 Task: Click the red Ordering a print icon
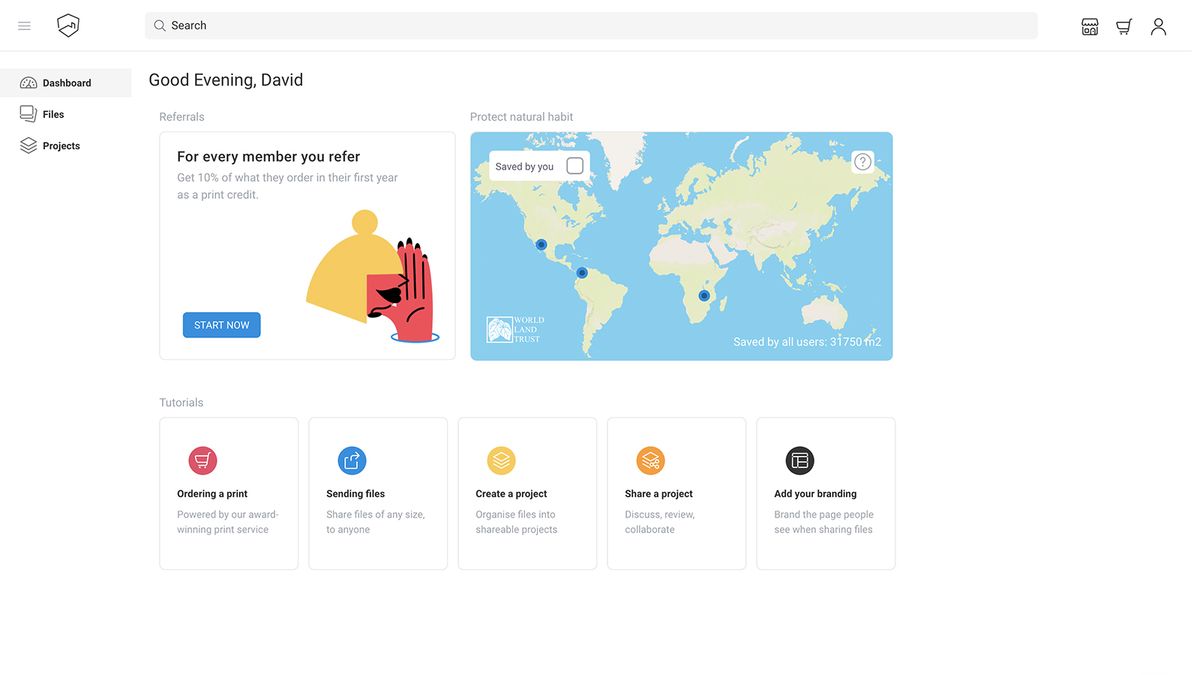pos(201,459)
